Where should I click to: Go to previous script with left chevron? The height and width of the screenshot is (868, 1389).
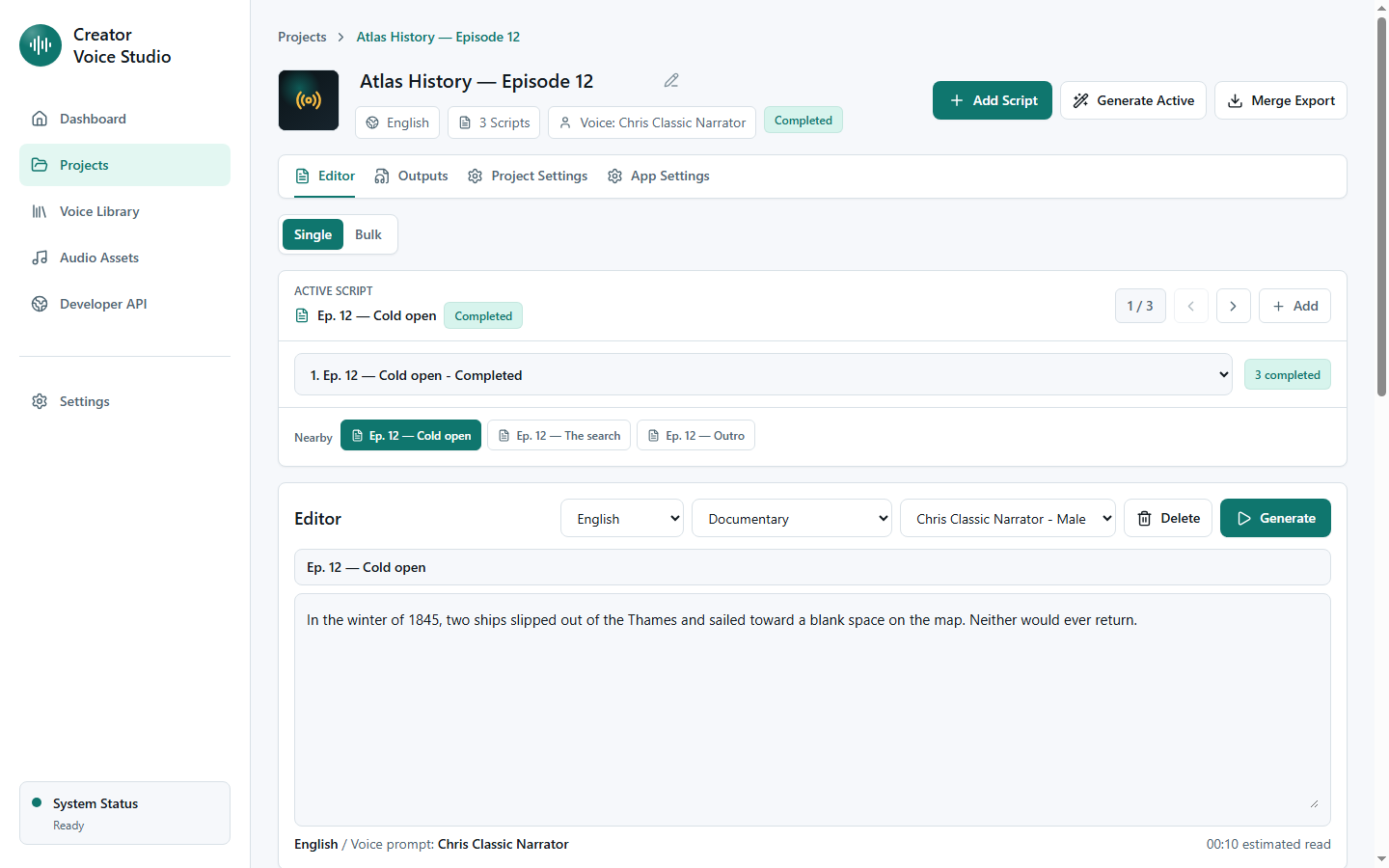click(1191, 306)
